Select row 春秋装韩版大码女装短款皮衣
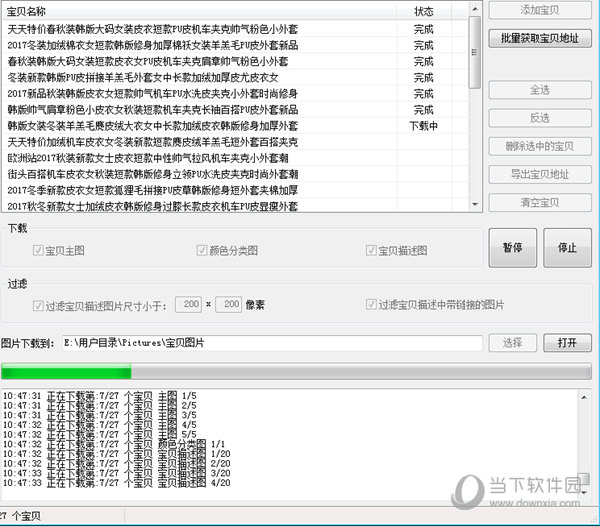 235,61
